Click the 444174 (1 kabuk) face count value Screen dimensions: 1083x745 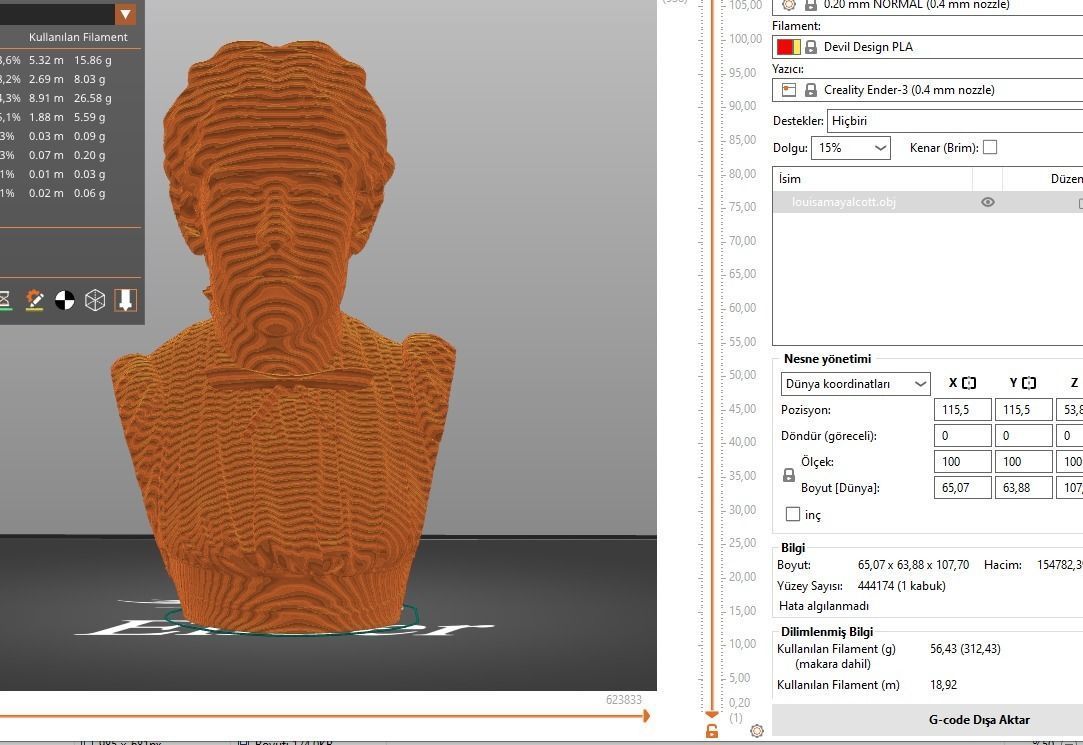(901, 586)
